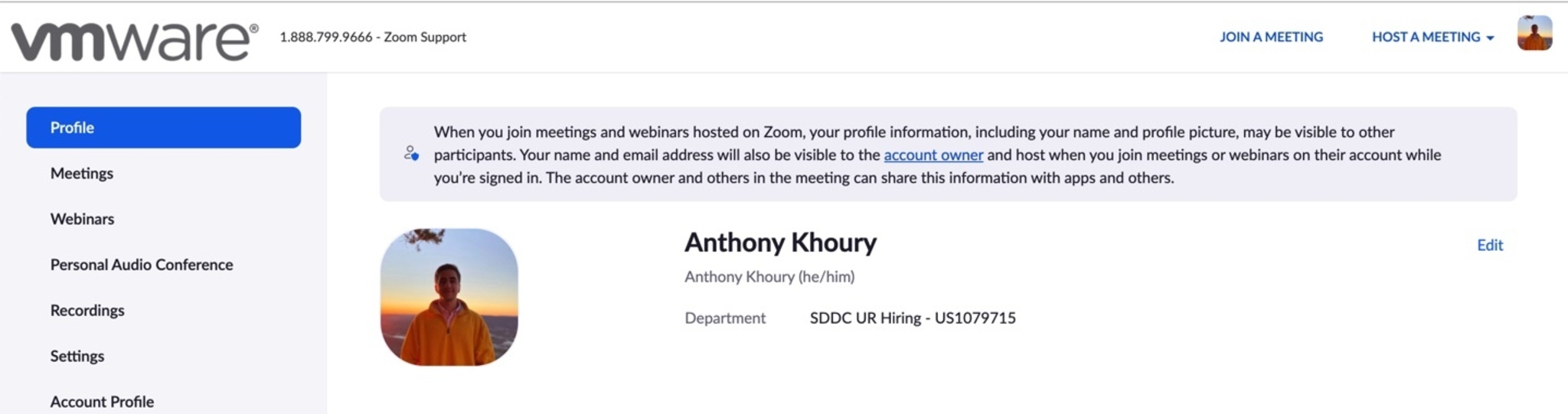Click the SDDC UR Hiring department value
The image size is (1568, 414).
(913, 318)
